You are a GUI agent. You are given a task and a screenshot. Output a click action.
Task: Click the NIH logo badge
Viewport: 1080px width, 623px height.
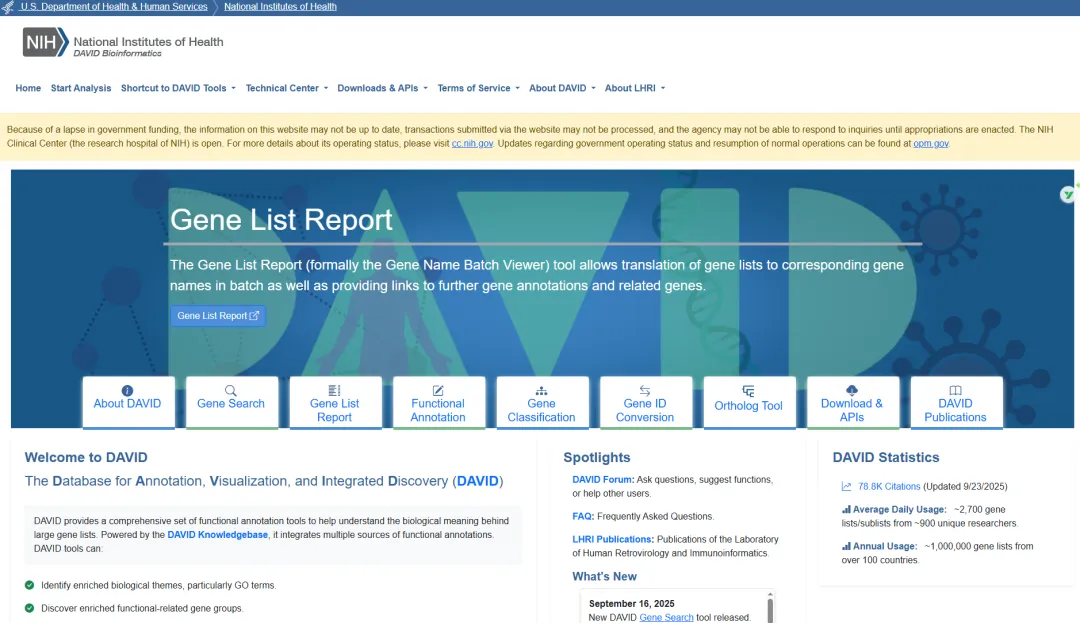click(45, 42)
